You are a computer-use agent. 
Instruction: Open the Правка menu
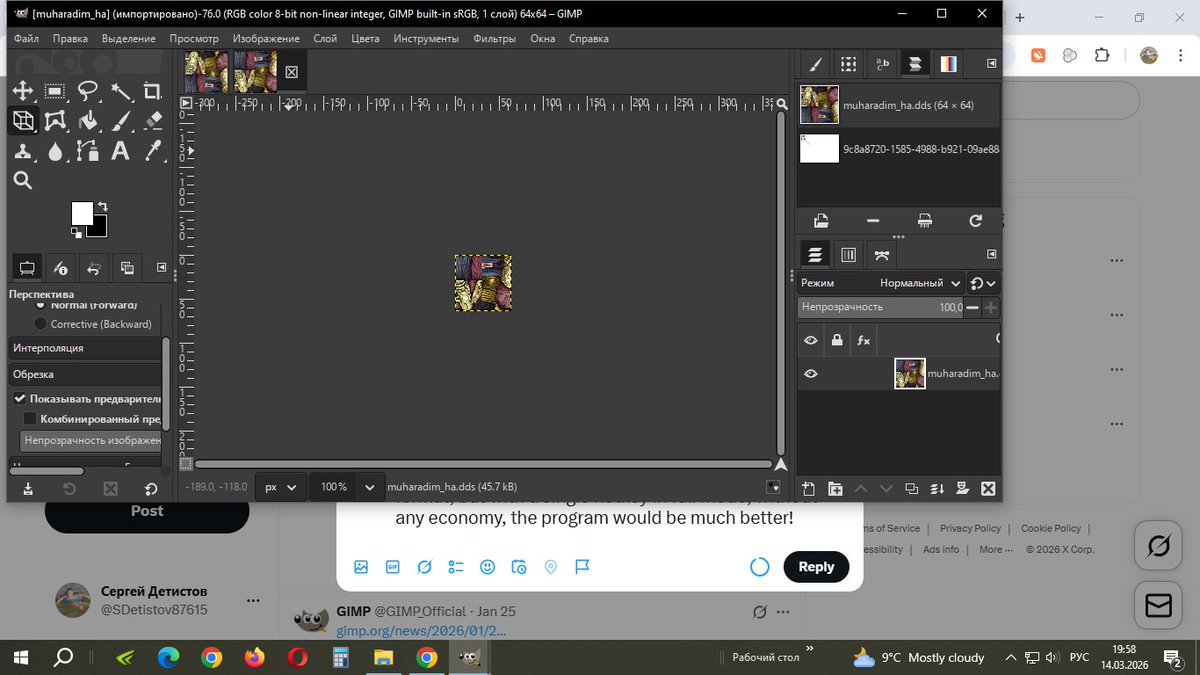70,39
